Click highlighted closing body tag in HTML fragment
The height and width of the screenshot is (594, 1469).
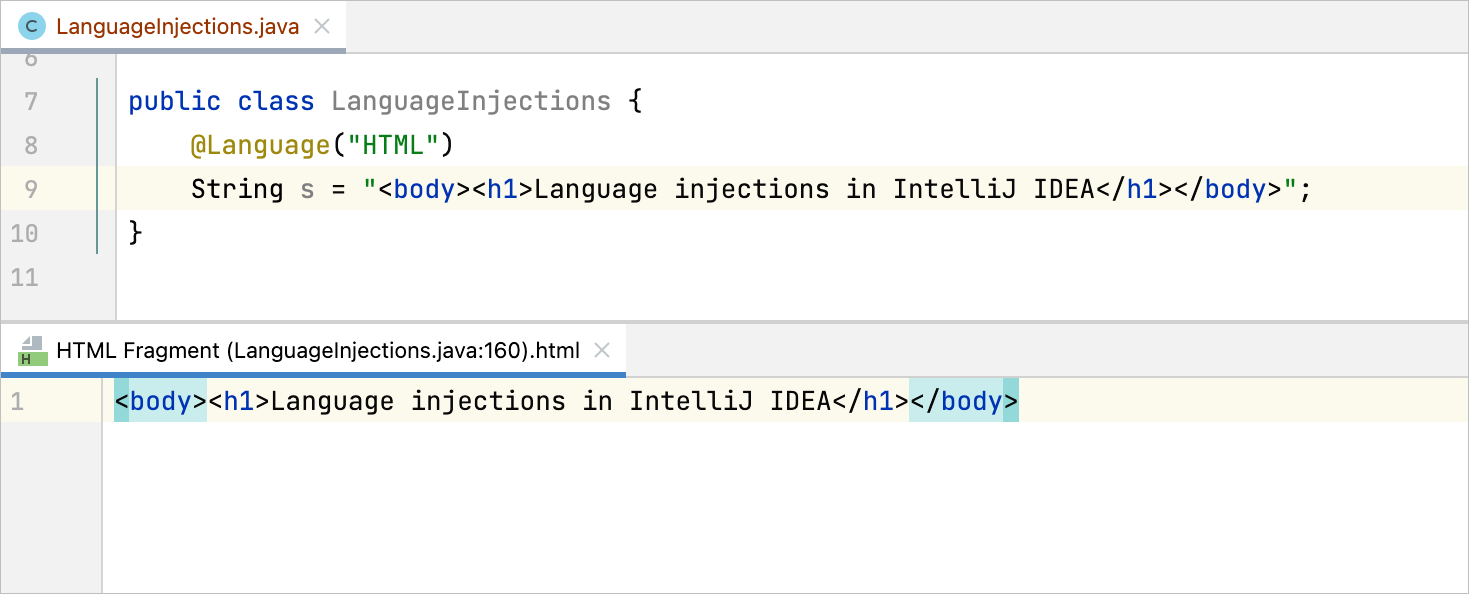pos(964,401)
